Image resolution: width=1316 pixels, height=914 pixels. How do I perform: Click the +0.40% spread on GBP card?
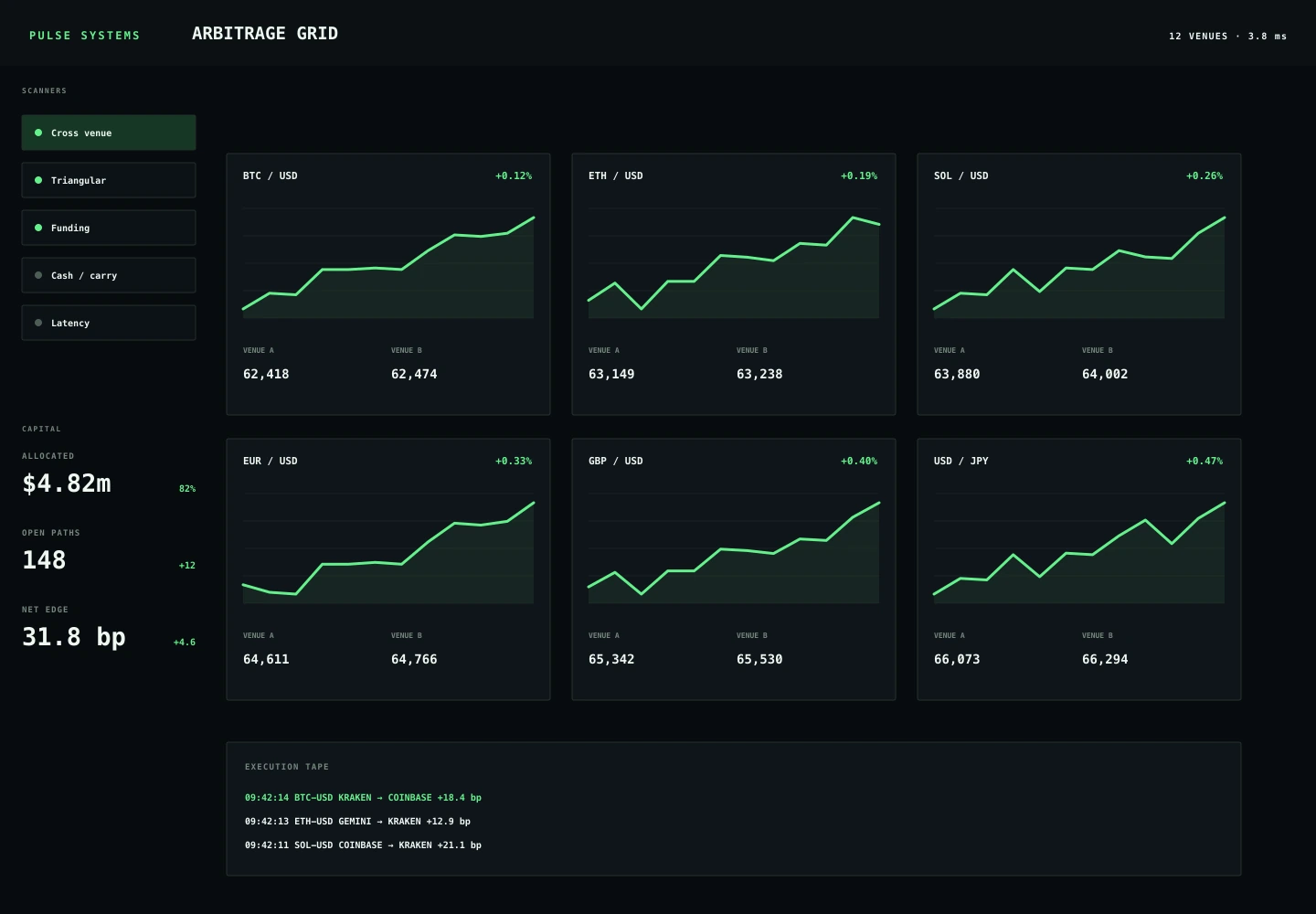(x=859, y=461)
